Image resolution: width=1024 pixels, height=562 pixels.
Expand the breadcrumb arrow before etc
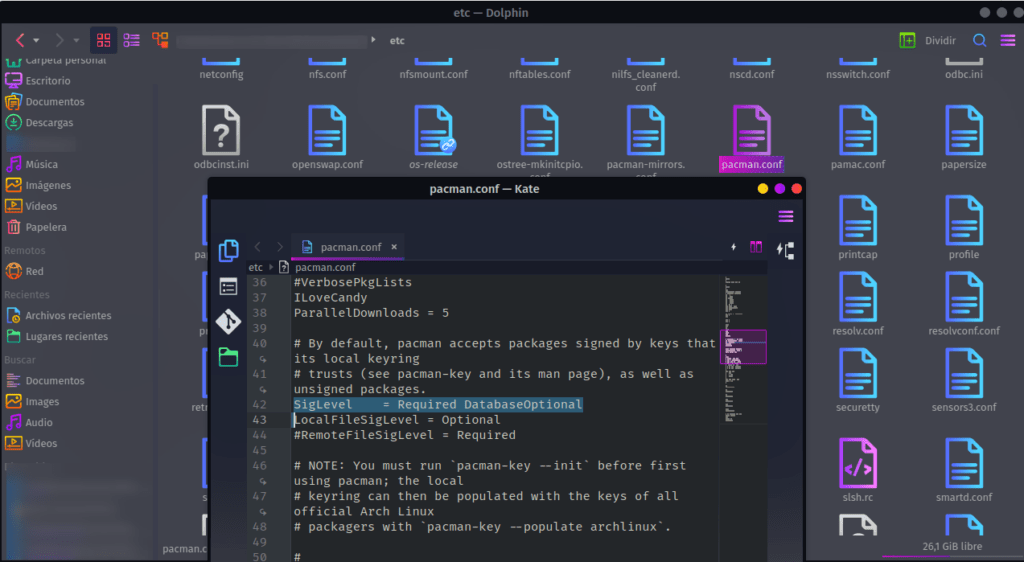click(x=374, y=40)
